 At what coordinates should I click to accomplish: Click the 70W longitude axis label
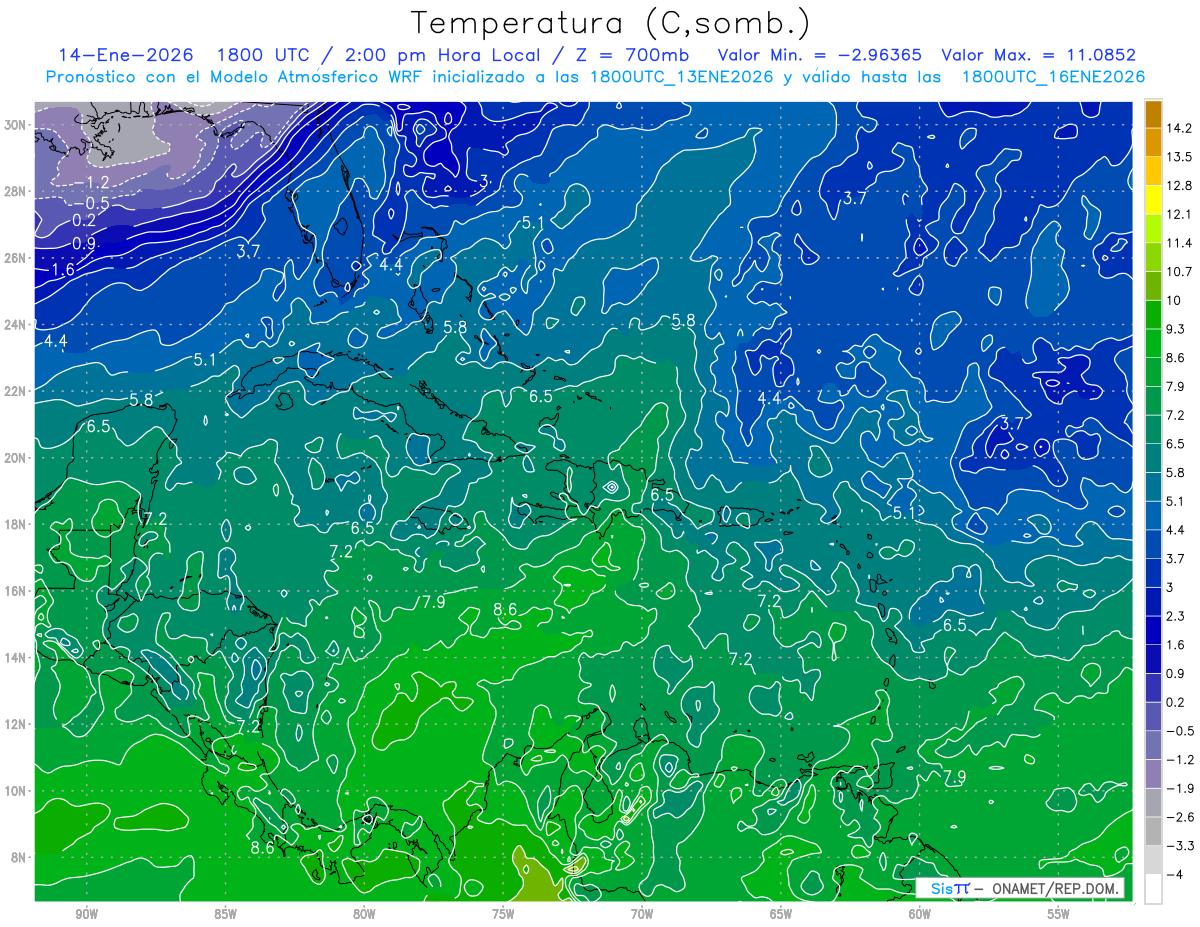tap(642, 914)
